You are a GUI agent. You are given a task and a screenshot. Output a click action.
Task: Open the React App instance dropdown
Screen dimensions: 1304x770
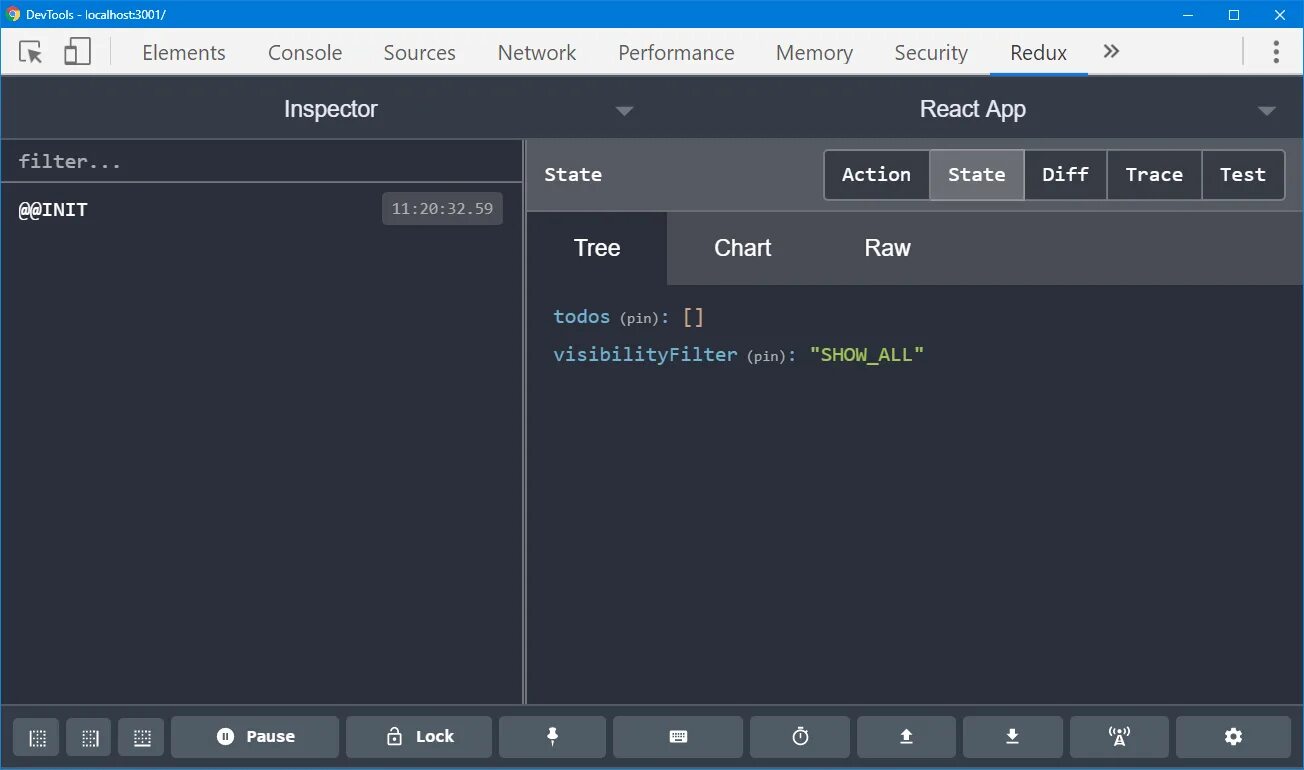coord(972,110)
